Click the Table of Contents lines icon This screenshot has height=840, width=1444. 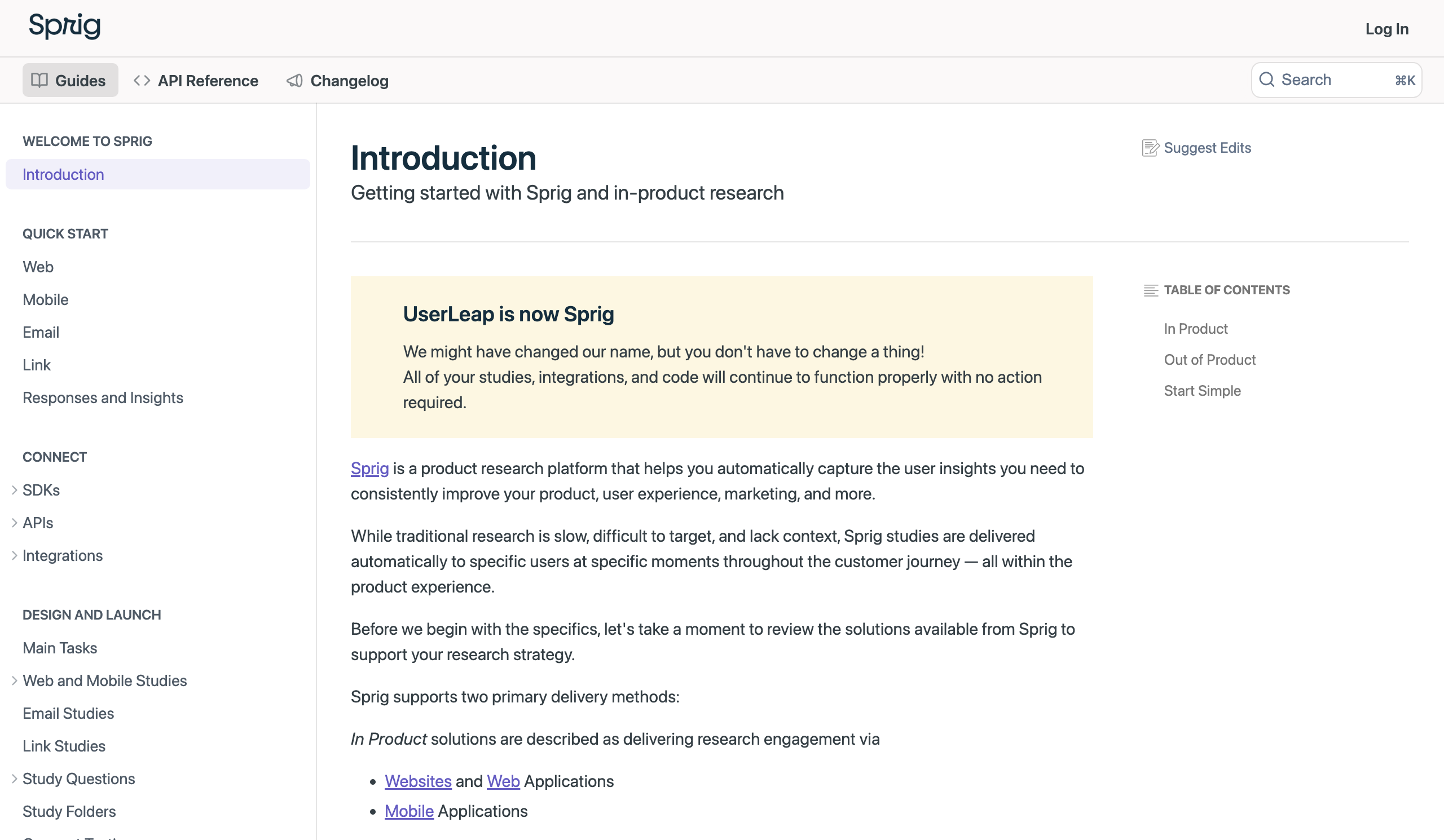click(1151, 290)
